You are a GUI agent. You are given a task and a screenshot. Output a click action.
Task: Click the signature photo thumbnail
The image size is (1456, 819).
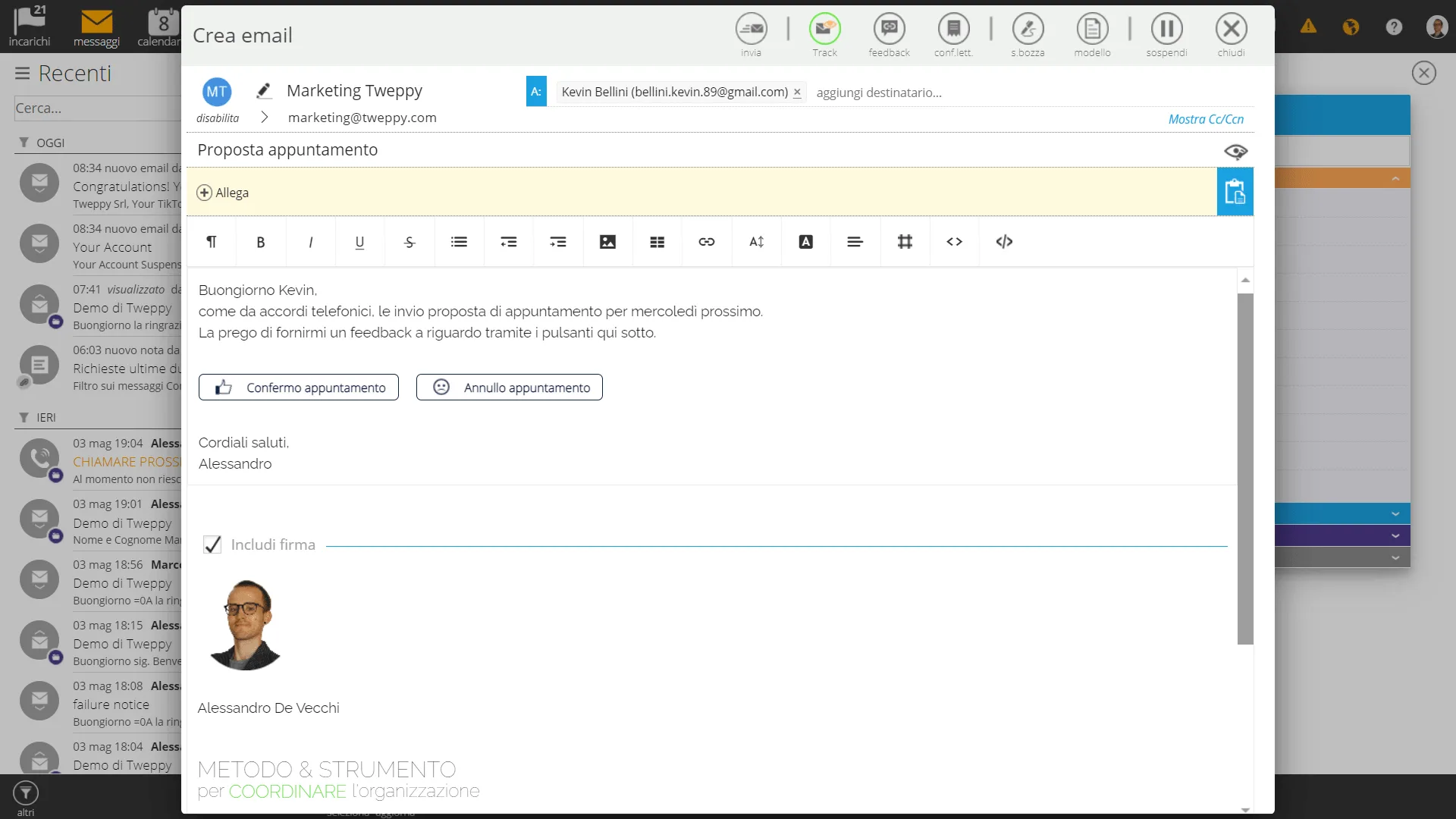(x=244, y=624)
